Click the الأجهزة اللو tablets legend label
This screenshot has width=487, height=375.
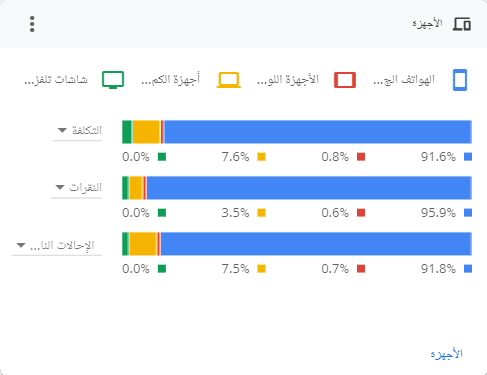288,80
